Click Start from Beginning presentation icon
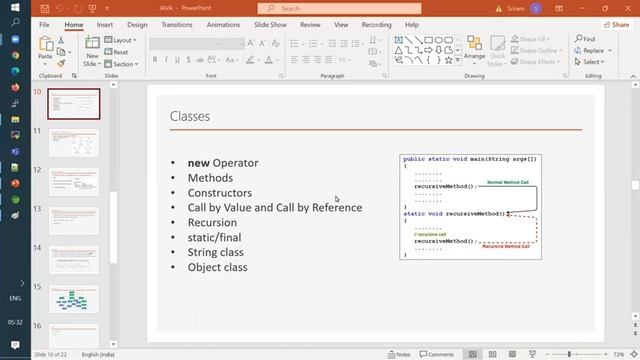Screen dimensions: 640x360 pos(92,9)
